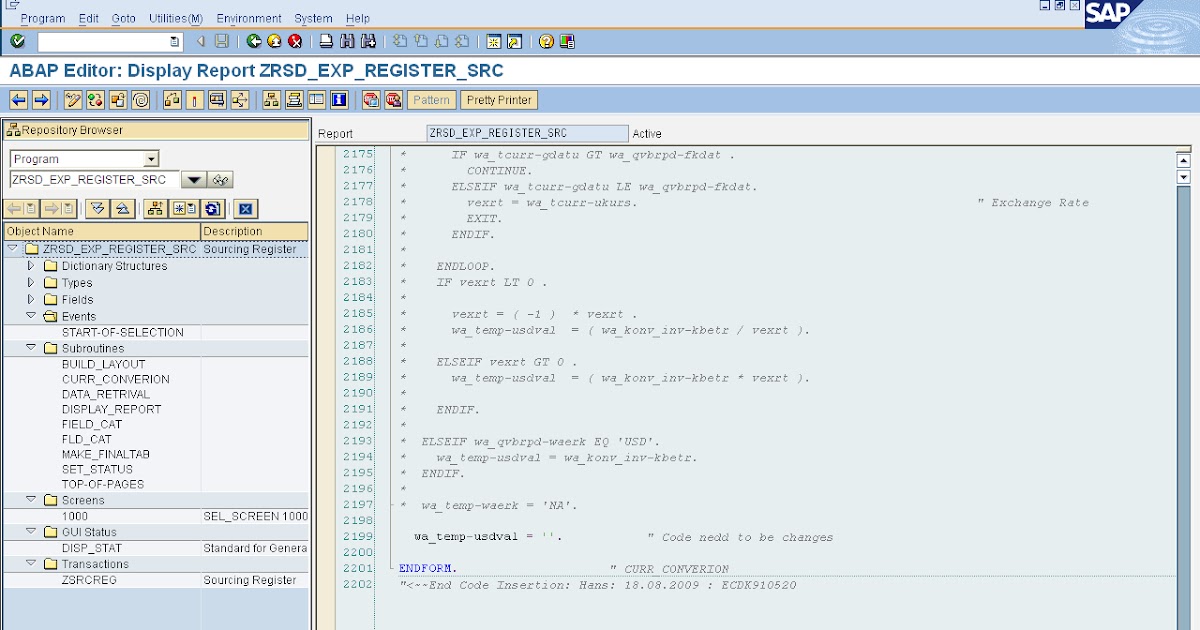
Task: Click the Find binoculars icon
Action: point(347,41)
